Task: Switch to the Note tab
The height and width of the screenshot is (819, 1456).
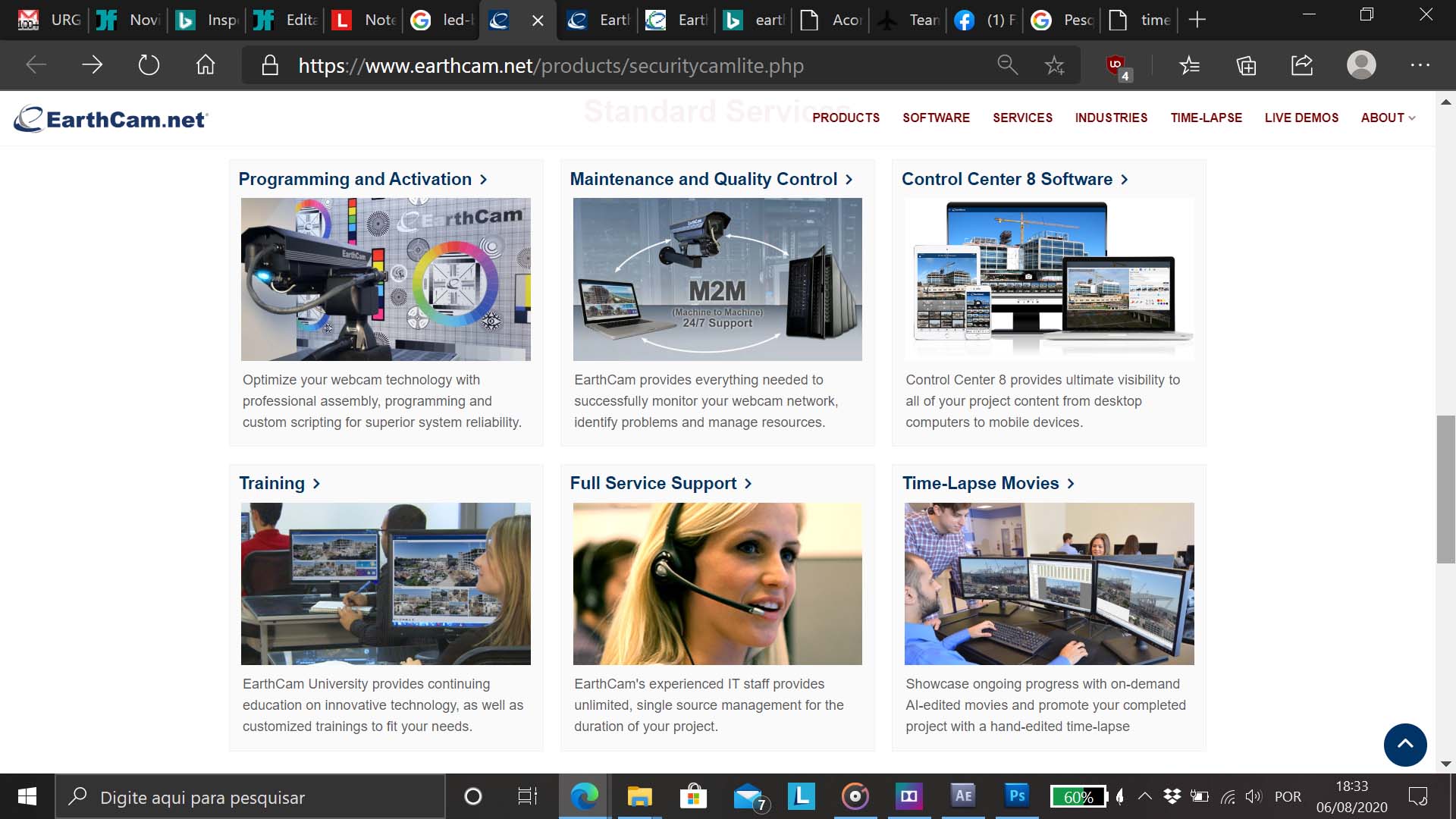Action: [x=364, y=20]
